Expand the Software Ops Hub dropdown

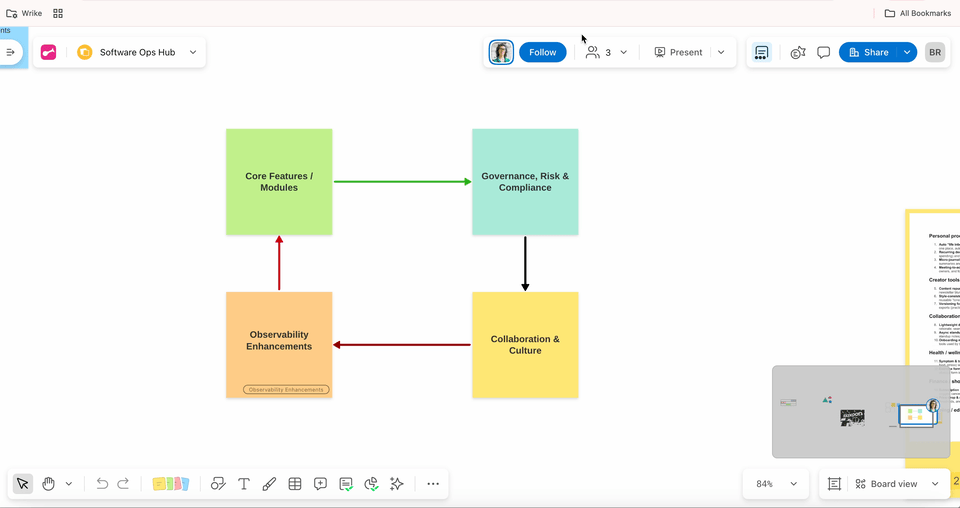193,52
